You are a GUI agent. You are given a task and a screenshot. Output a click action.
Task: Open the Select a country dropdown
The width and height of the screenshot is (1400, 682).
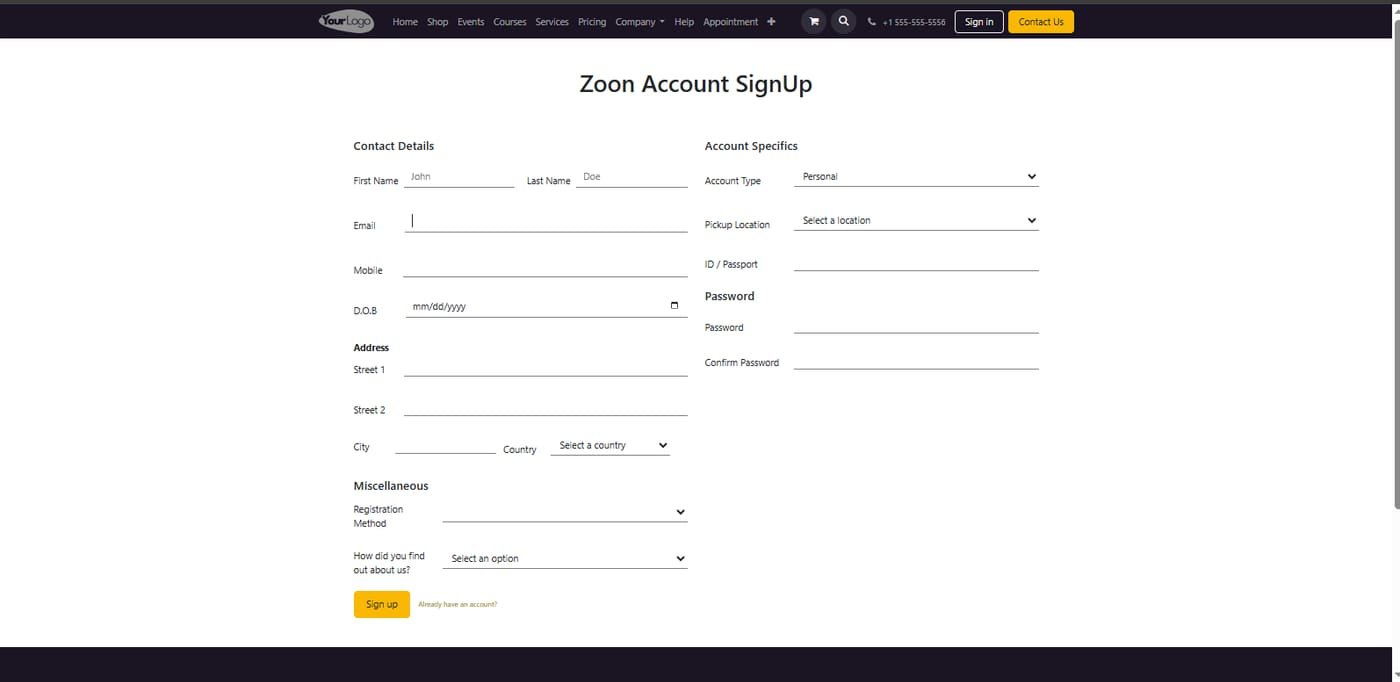pos(610,446)
